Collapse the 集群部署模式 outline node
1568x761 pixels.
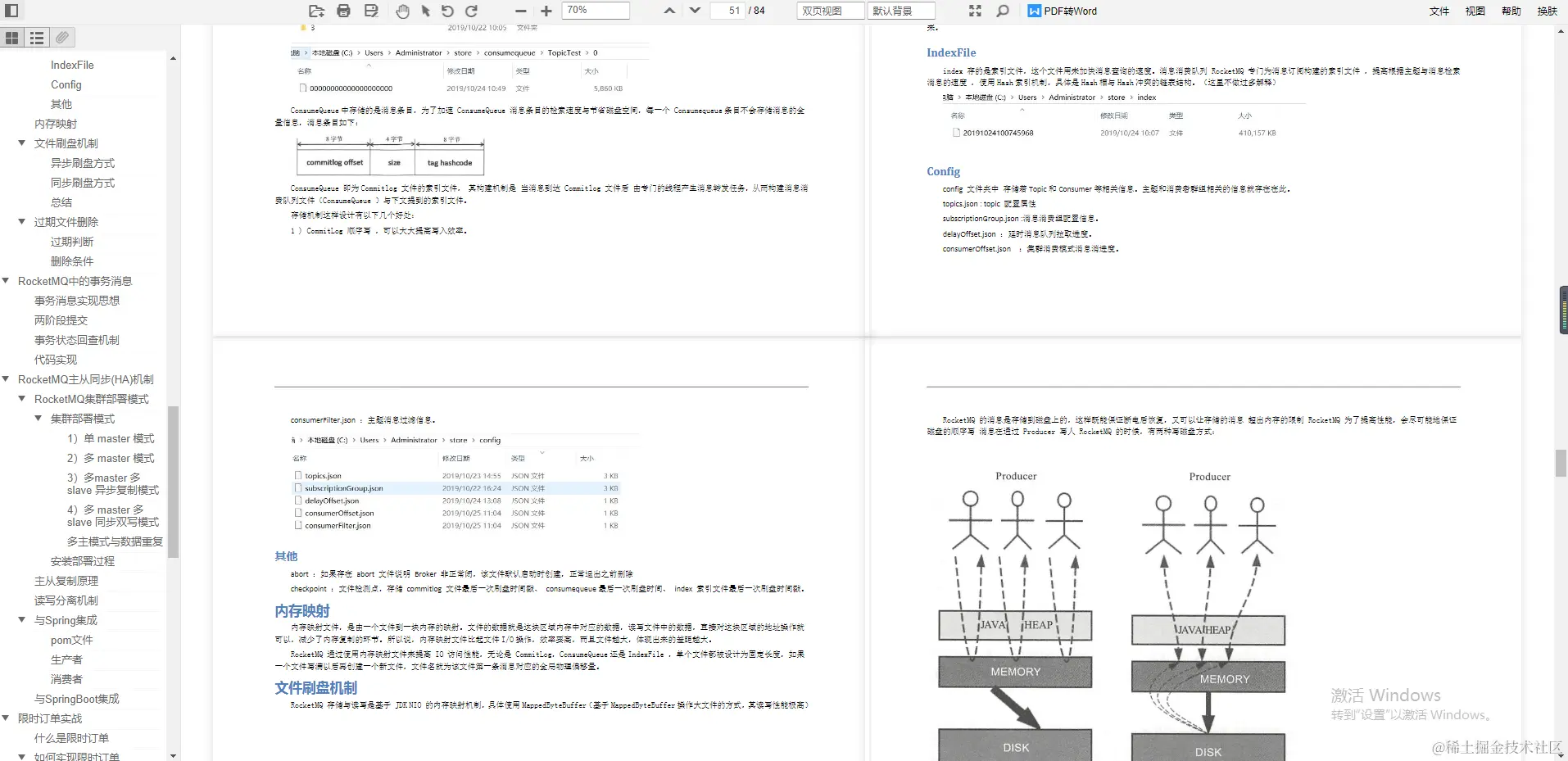[39, 418]
